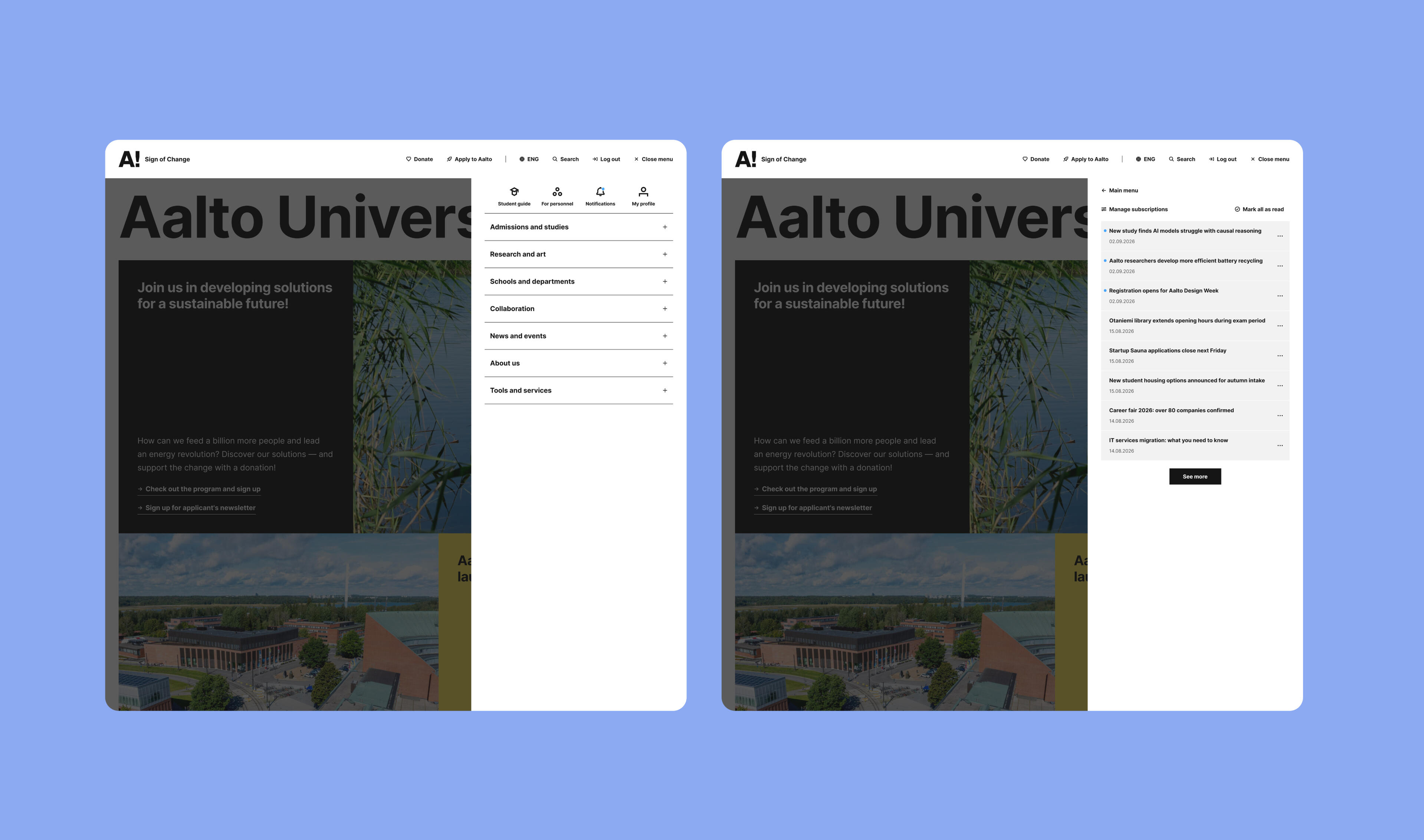Click the See more button
The image size is (1424, 840).
click(1195, 477)
